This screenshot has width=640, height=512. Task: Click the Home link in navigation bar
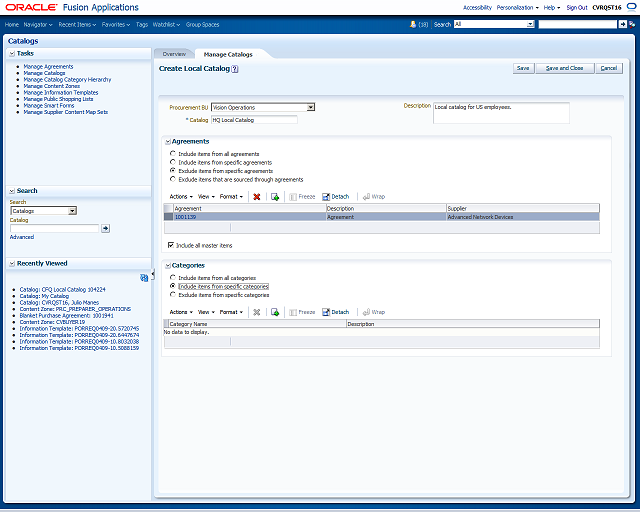click(12, 25)
